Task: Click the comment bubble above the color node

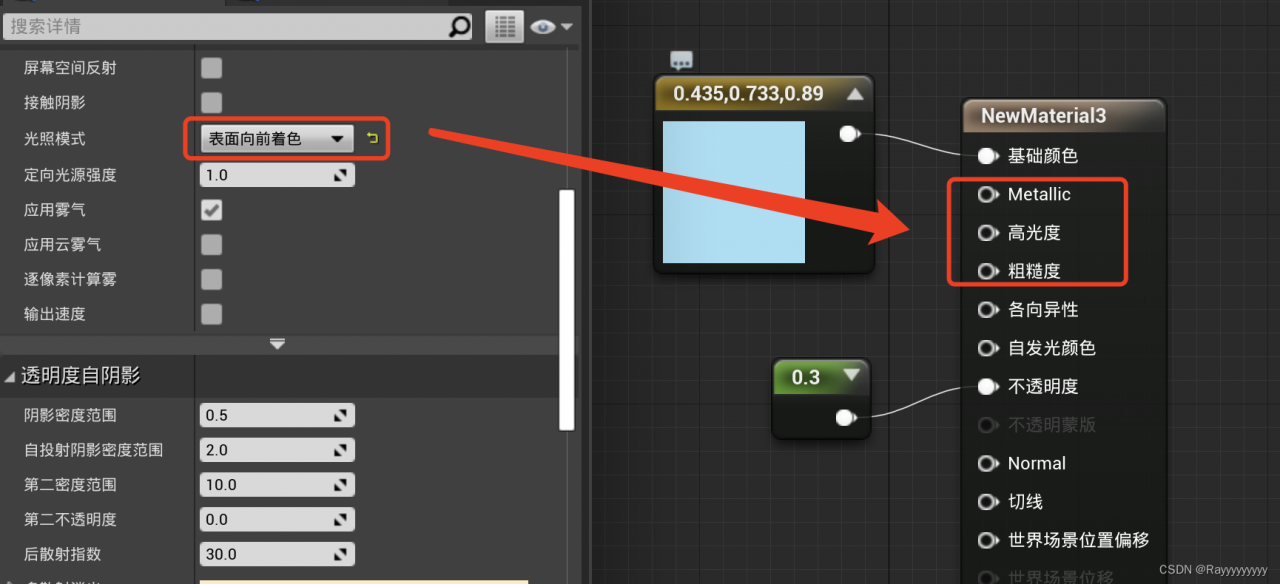Action: 681,61
